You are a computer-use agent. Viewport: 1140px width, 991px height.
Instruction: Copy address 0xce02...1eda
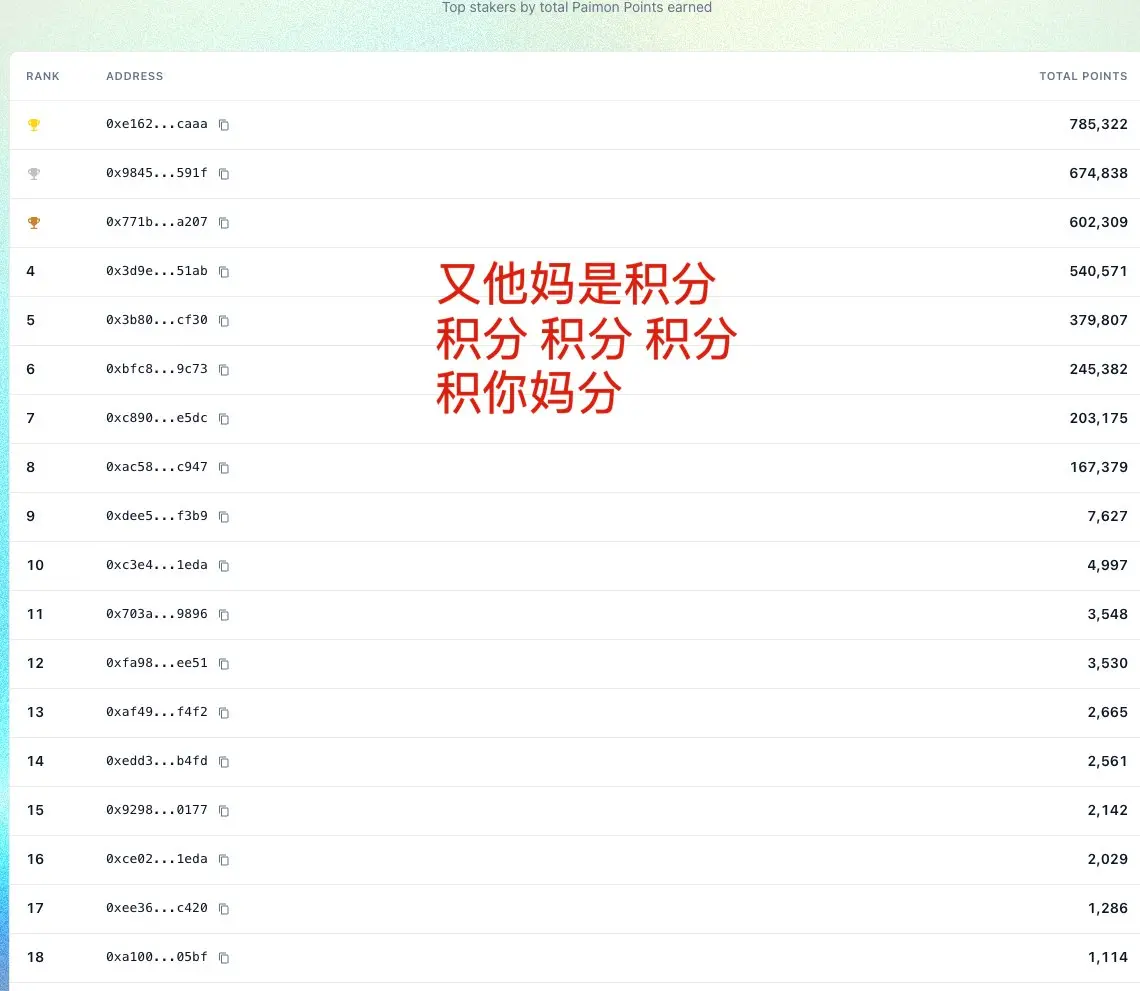pyautogui.click(x=224, y=859)
